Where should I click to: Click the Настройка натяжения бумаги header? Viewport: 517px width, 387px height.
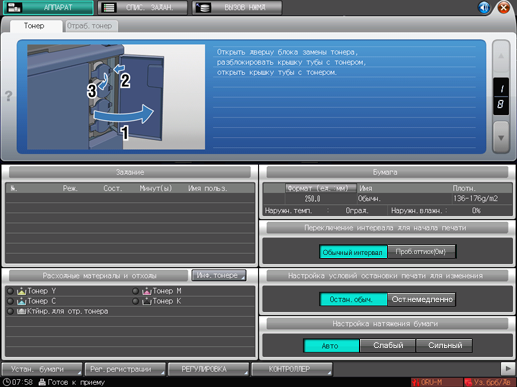pyautogui.click(x=387, y=324)
